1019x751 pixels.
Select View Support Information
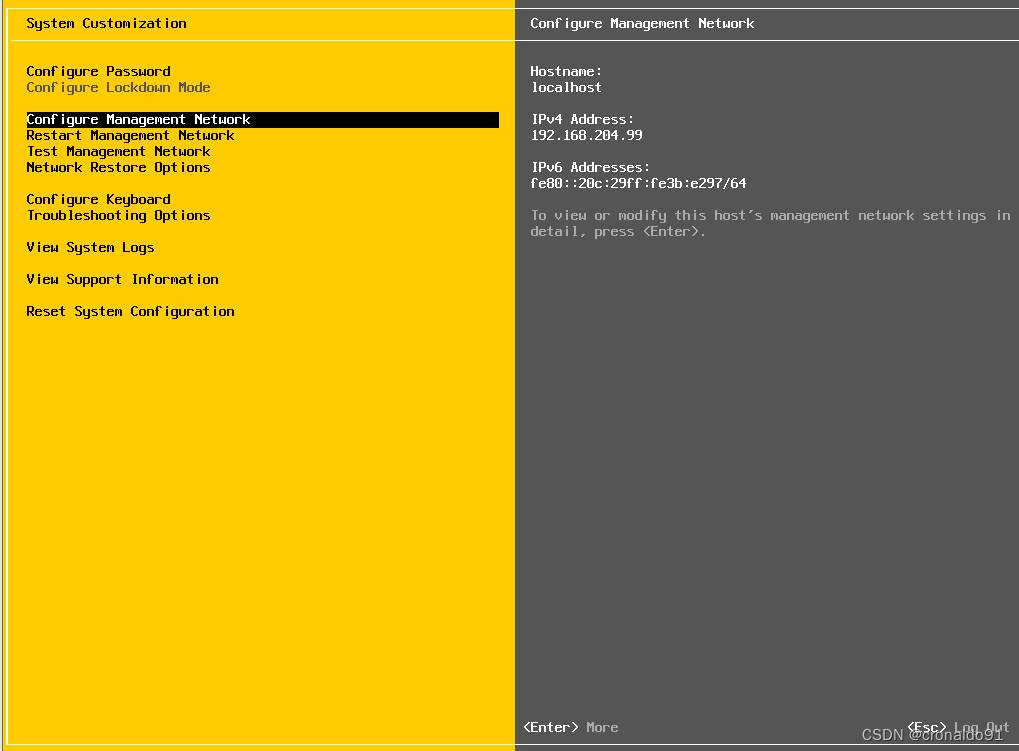[122, 279]
